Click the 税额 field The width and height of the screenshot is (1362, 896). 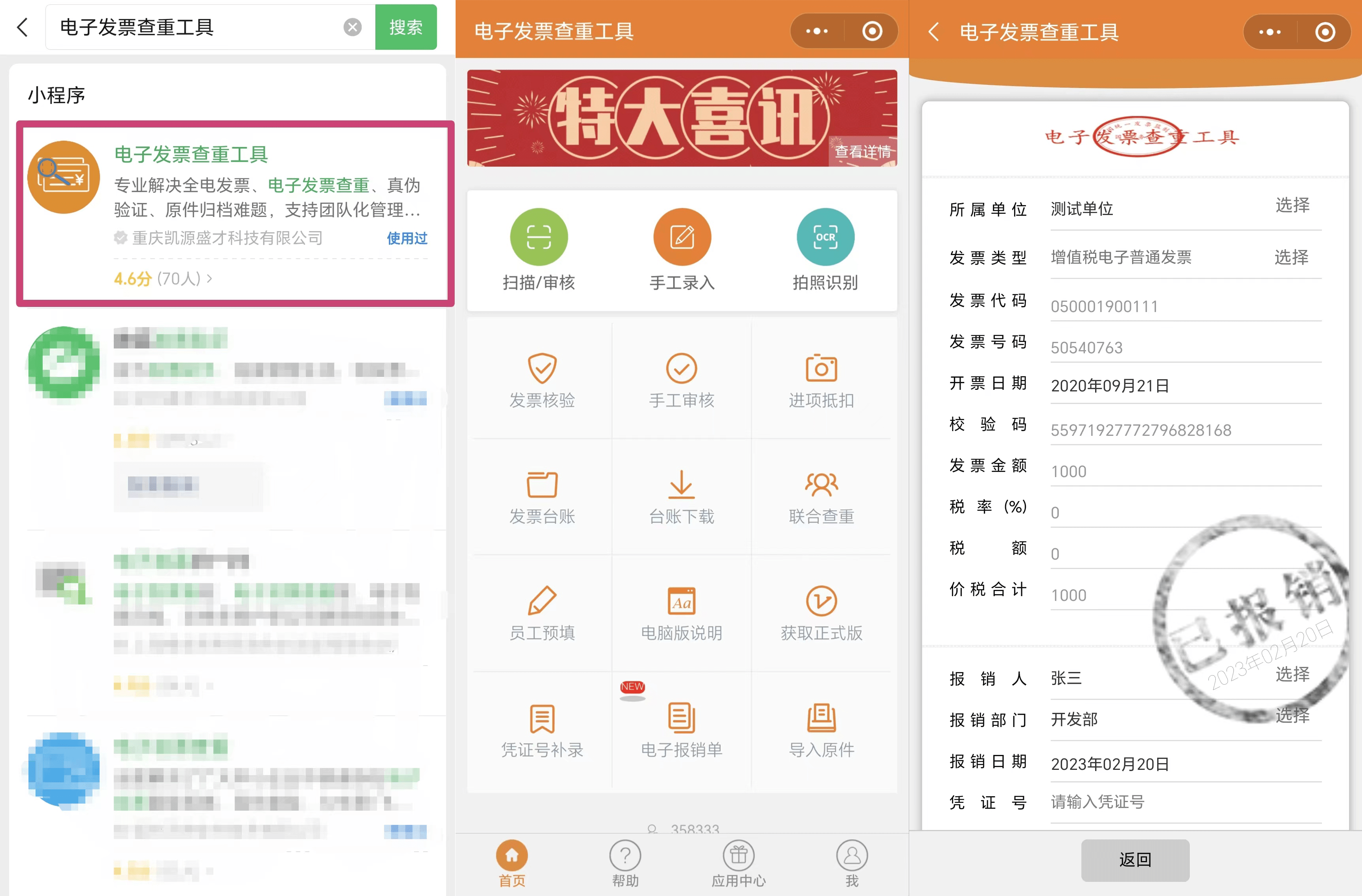(1186, 553)
